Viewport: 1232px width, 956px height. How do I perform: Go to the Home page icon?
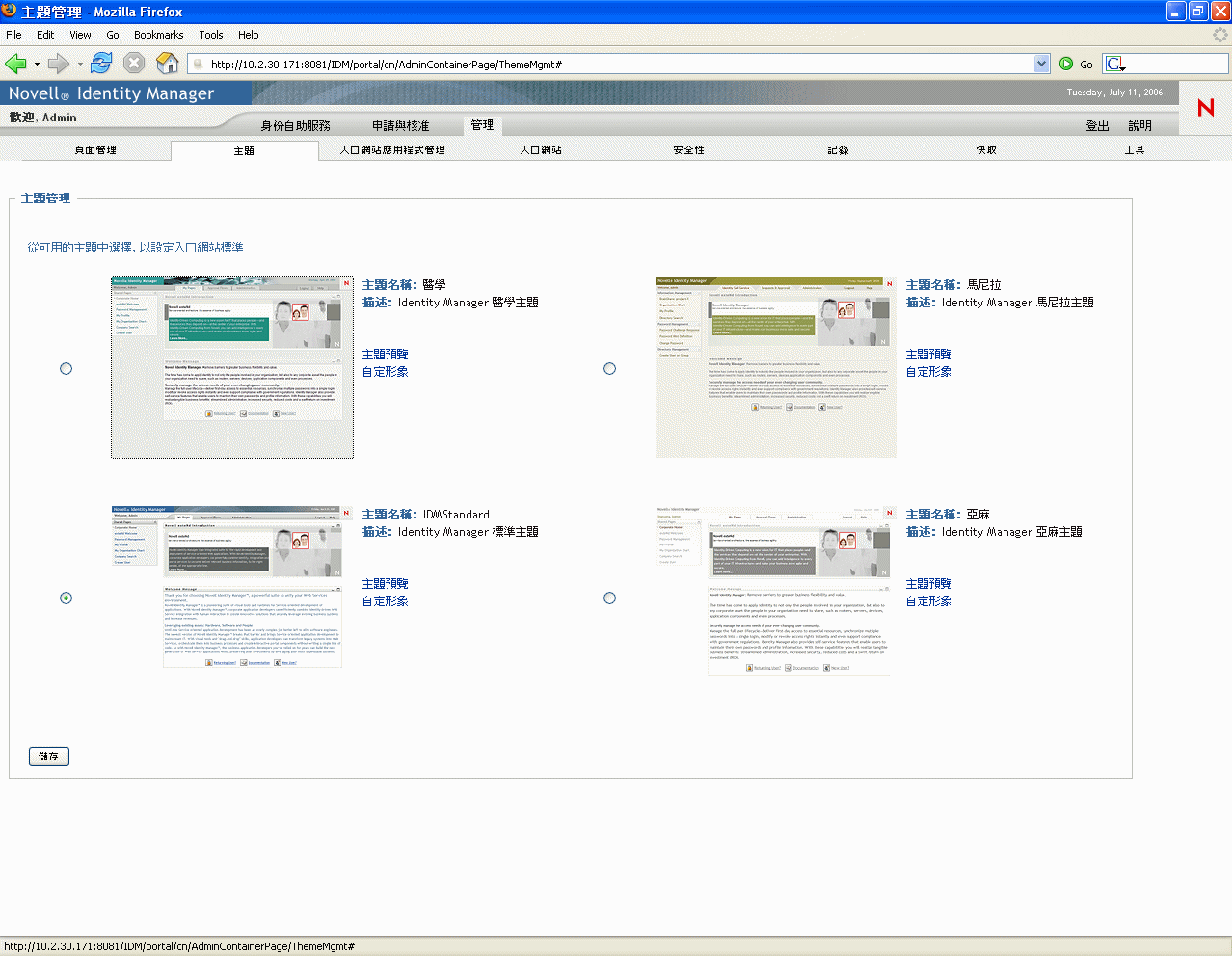tap(168, 64)
